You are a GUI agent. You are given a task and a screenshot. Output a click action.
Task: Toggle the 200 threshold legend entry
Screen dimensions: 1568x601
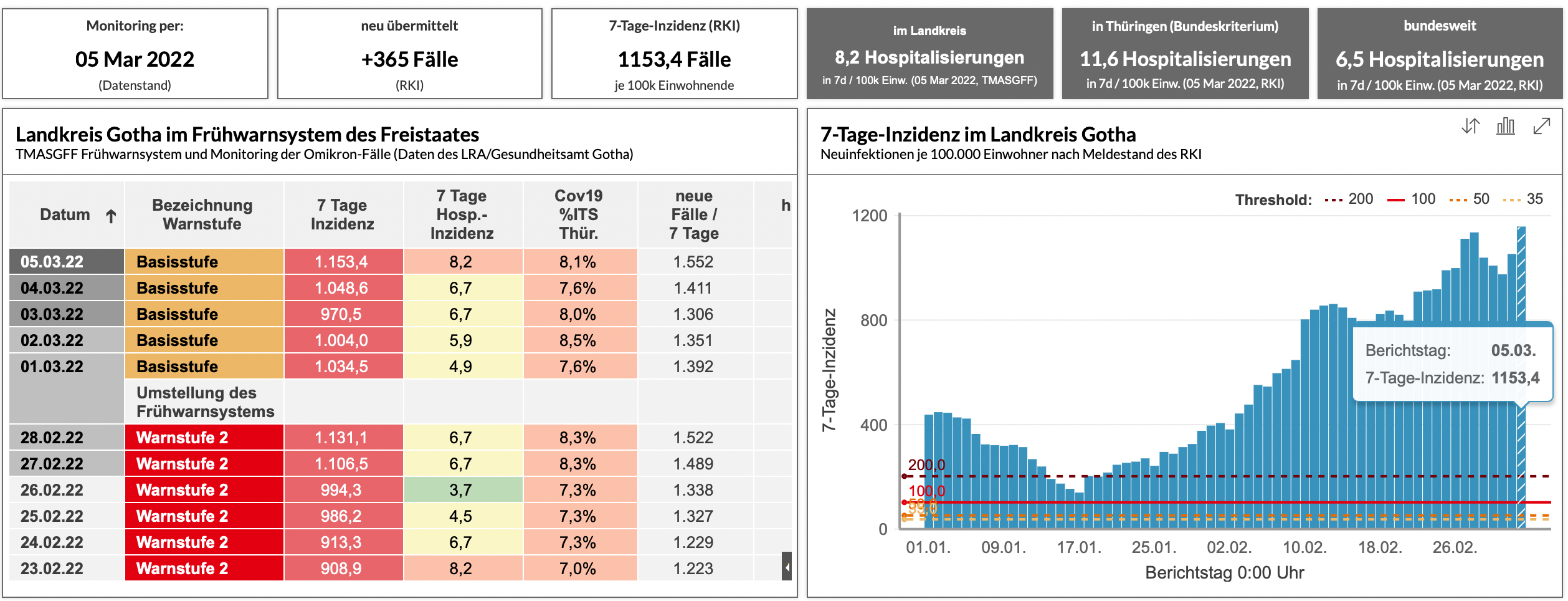point(1349,199)
